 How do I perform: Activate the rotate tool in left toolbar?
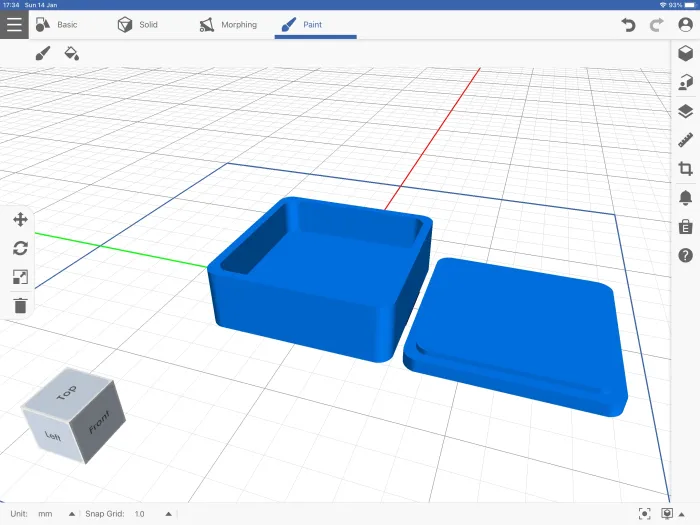[x=20, y=249]
